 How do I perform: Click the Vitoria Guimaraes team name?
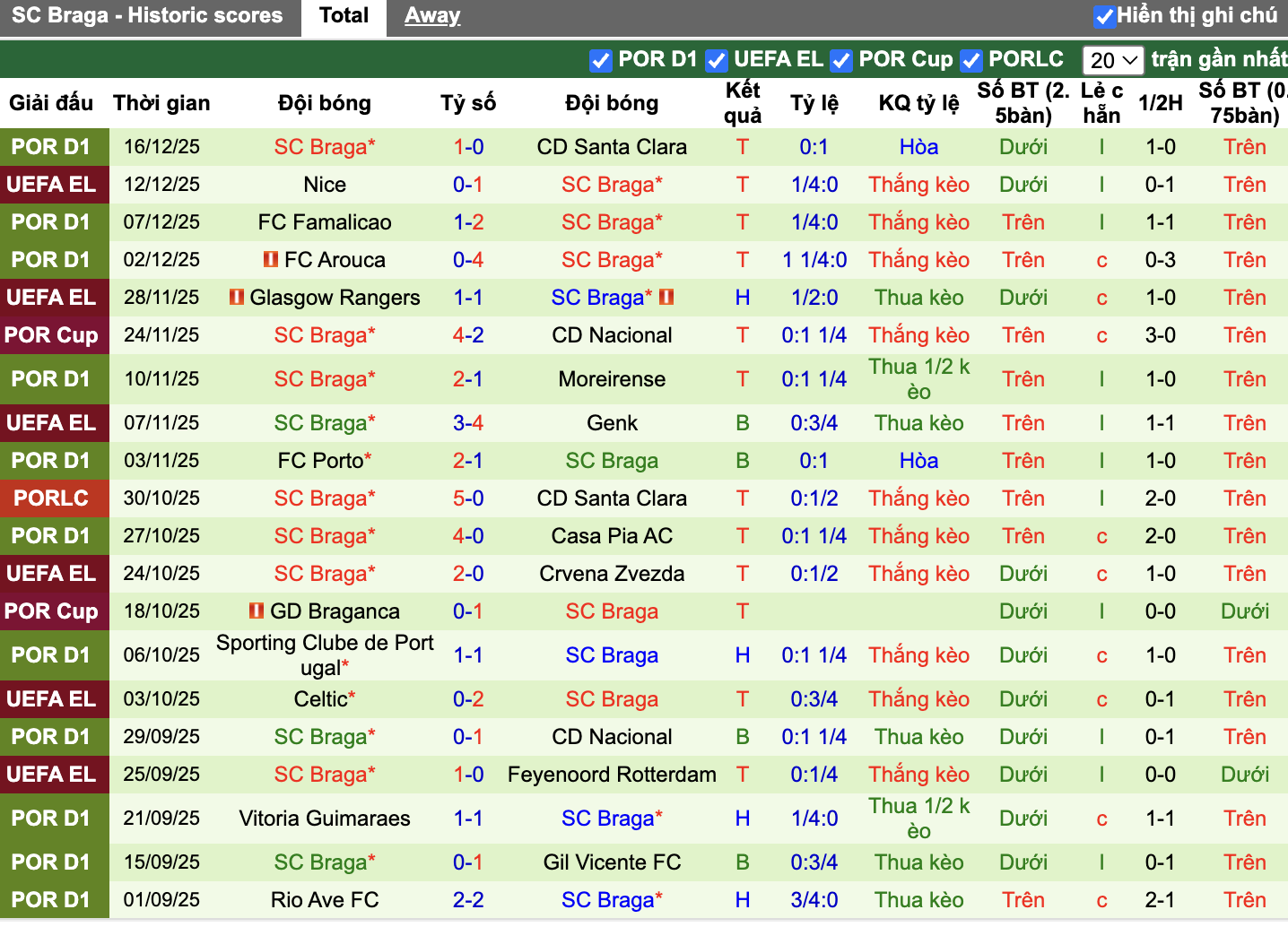[x=325, y=819]
